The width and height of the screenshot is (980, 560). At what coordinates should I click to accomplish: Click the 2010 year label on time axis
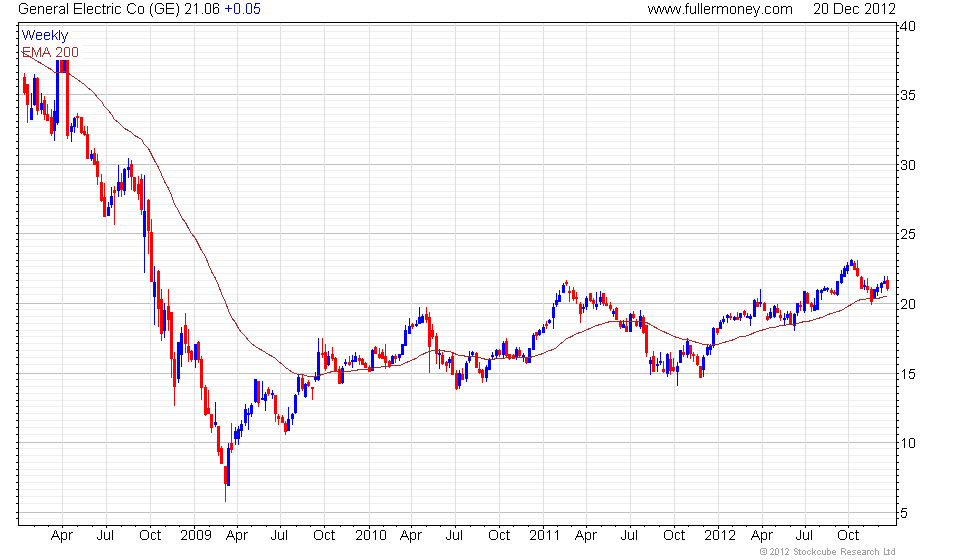371,536
